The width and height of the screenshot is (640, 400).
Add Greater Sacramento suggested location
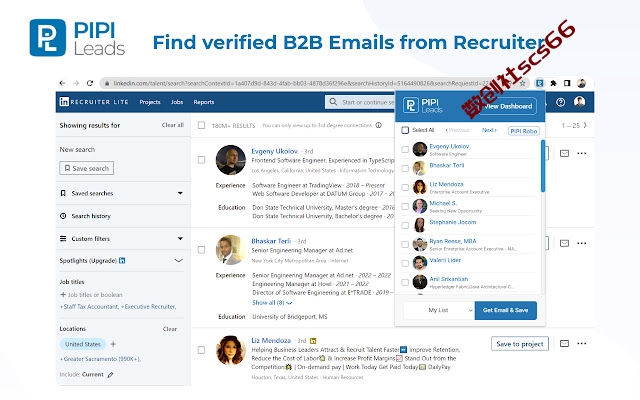coord(100,359)
